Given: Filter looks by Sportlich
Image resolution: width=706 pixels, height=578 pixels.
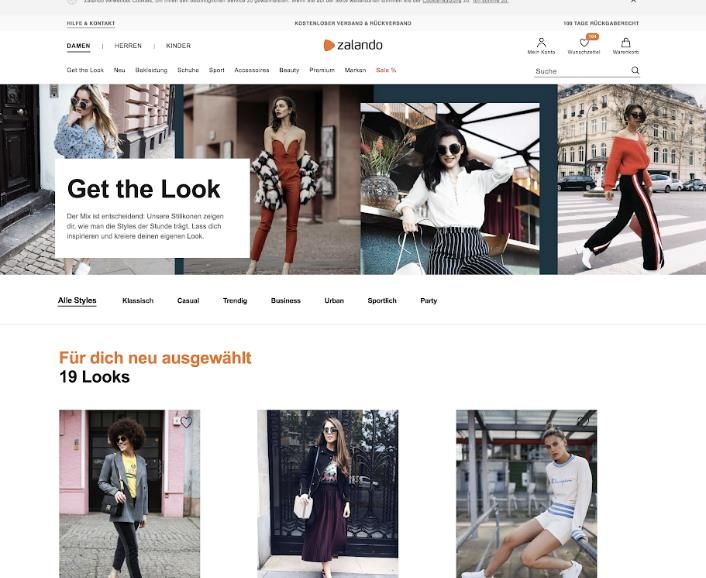Looking at the screenshot, I should (x=382, y=301).
